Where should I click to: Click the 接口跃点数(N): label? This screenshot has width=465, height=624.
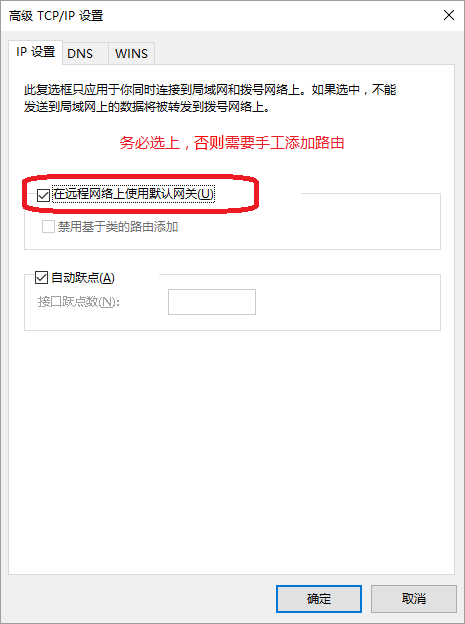click(x=79, y=302)
